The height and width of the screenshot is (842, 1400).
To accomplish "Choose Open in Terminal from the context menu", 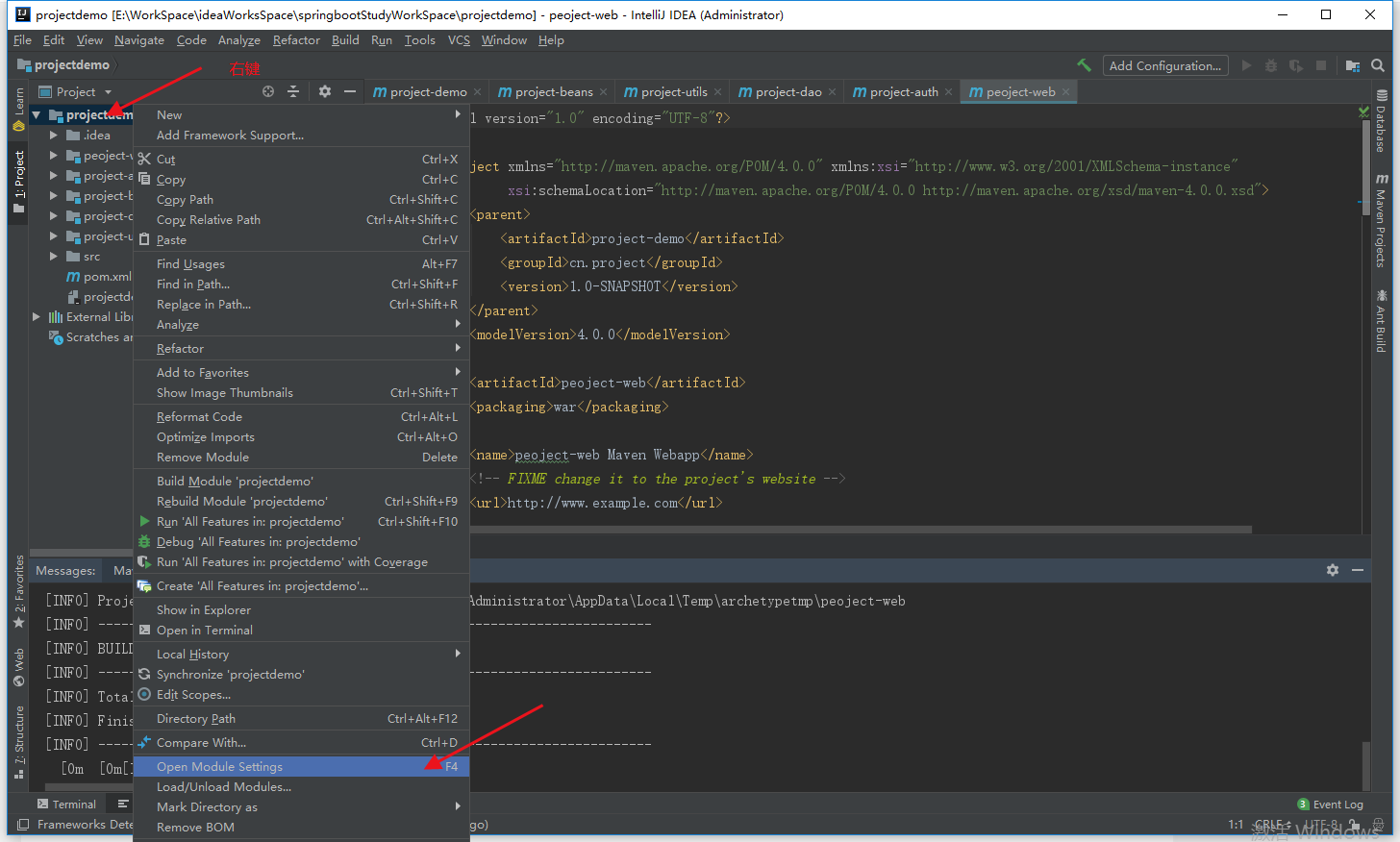I will click(x=301, y=631).
